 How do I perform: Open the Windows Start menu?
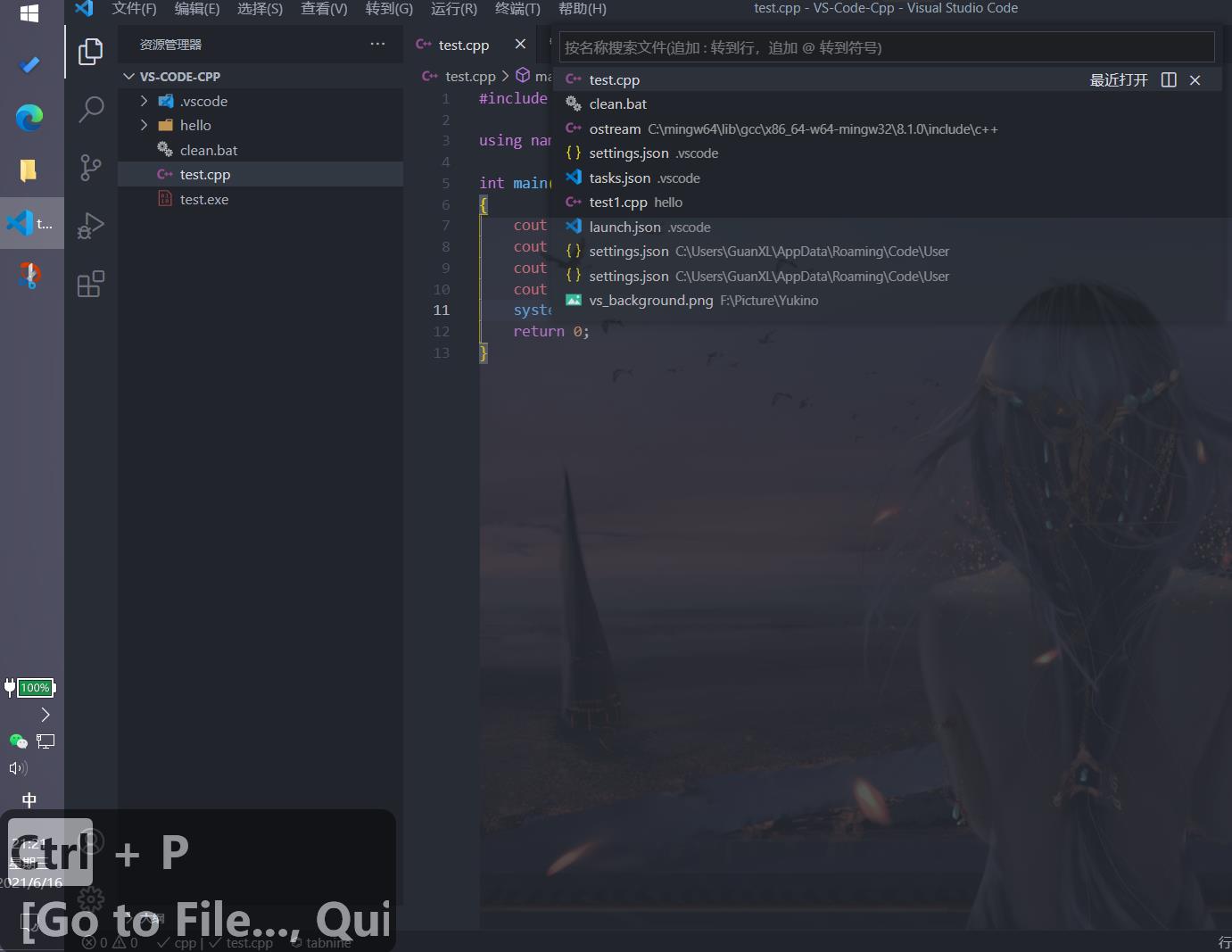[29, 13]
